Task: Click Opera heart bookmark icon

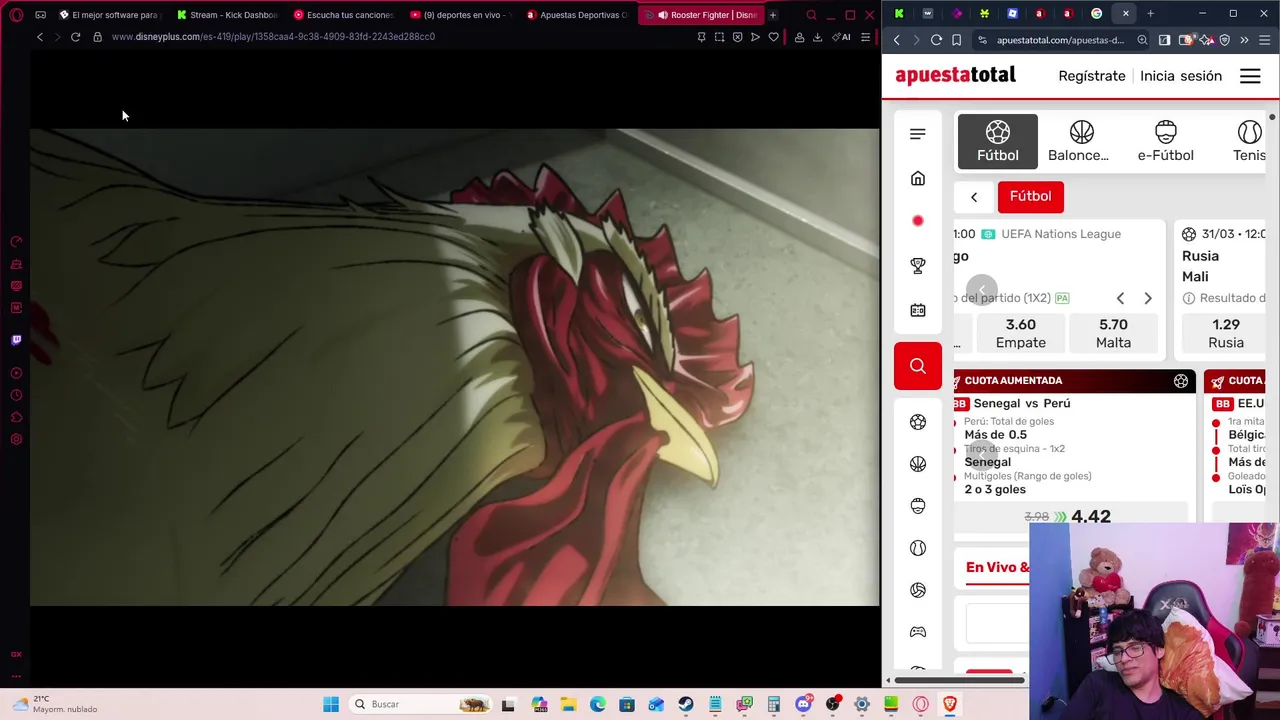Action: point(773,37)
